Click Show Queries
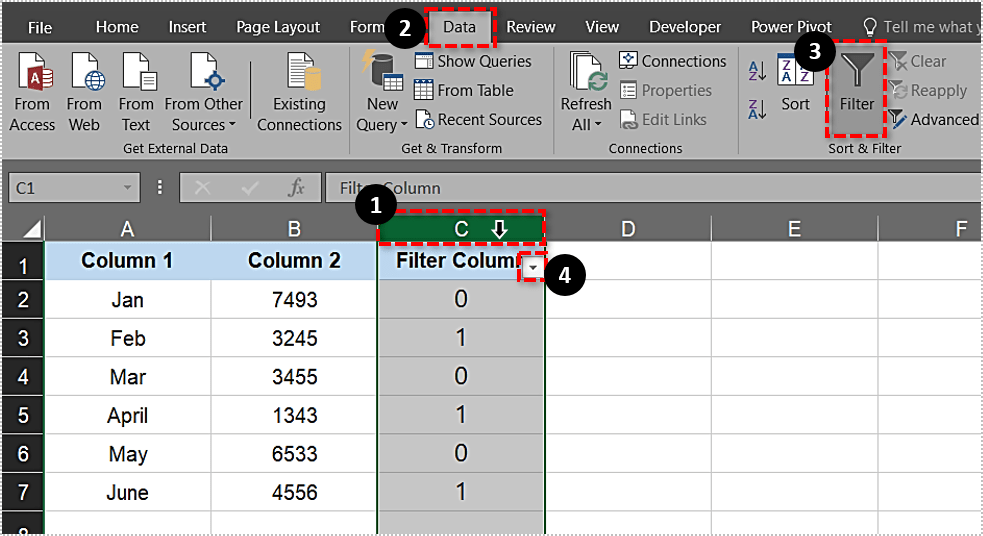The width and height of the screenshot is (983, 536). [x=473, y=61]
